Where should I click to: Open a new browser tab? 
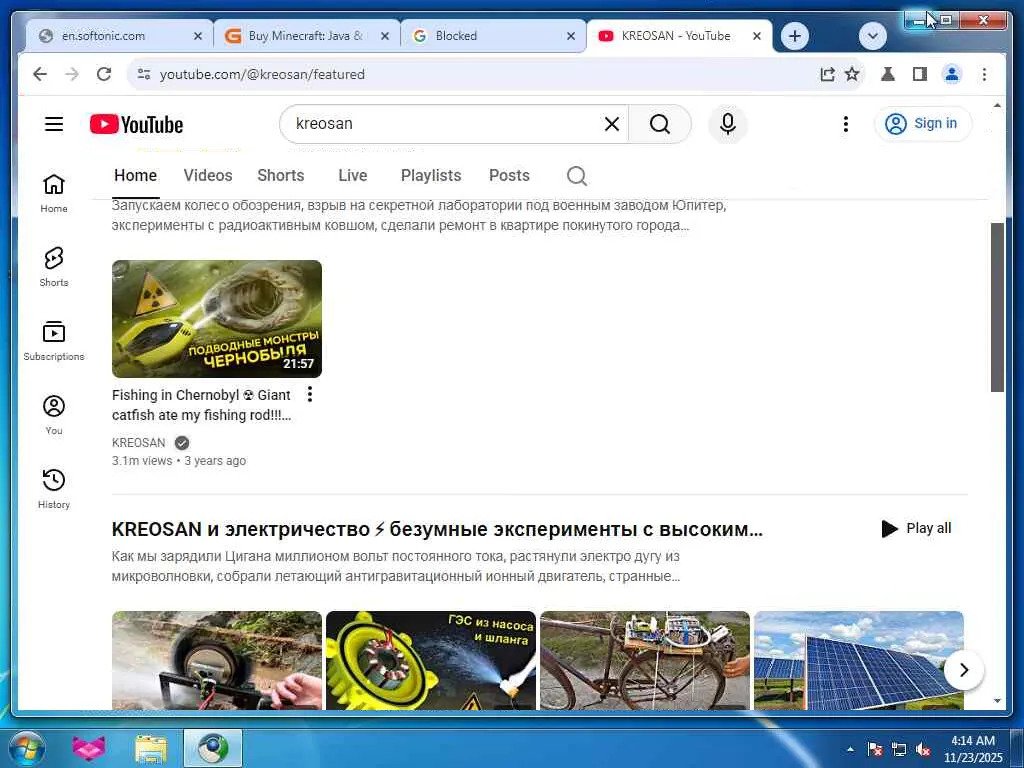[x=795, y=36]
